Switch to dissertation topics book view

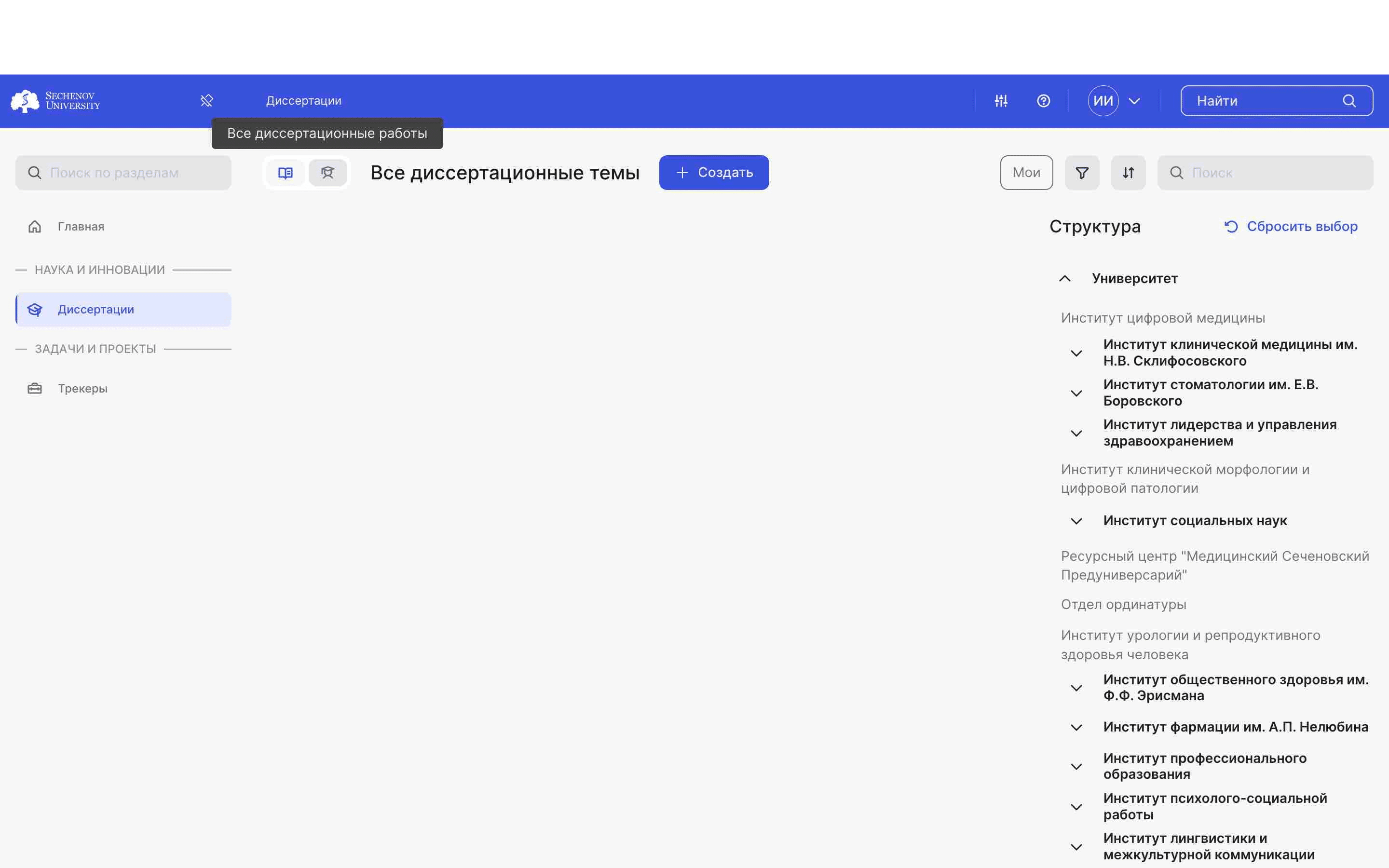(285, 173)
